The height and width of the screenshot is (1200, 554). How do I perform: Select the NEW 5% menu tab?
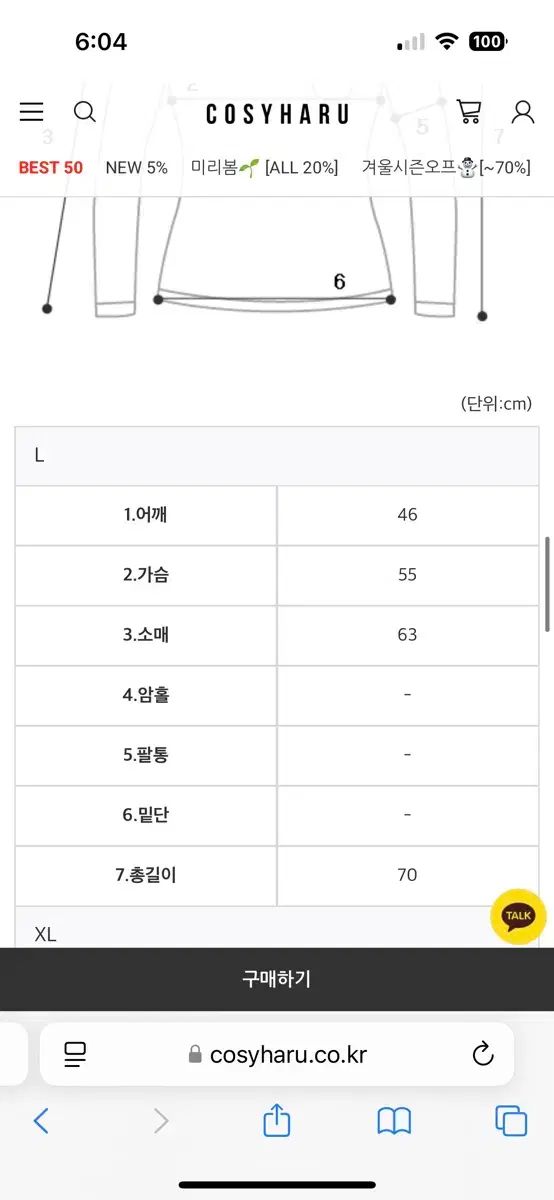tap(137, 167)
